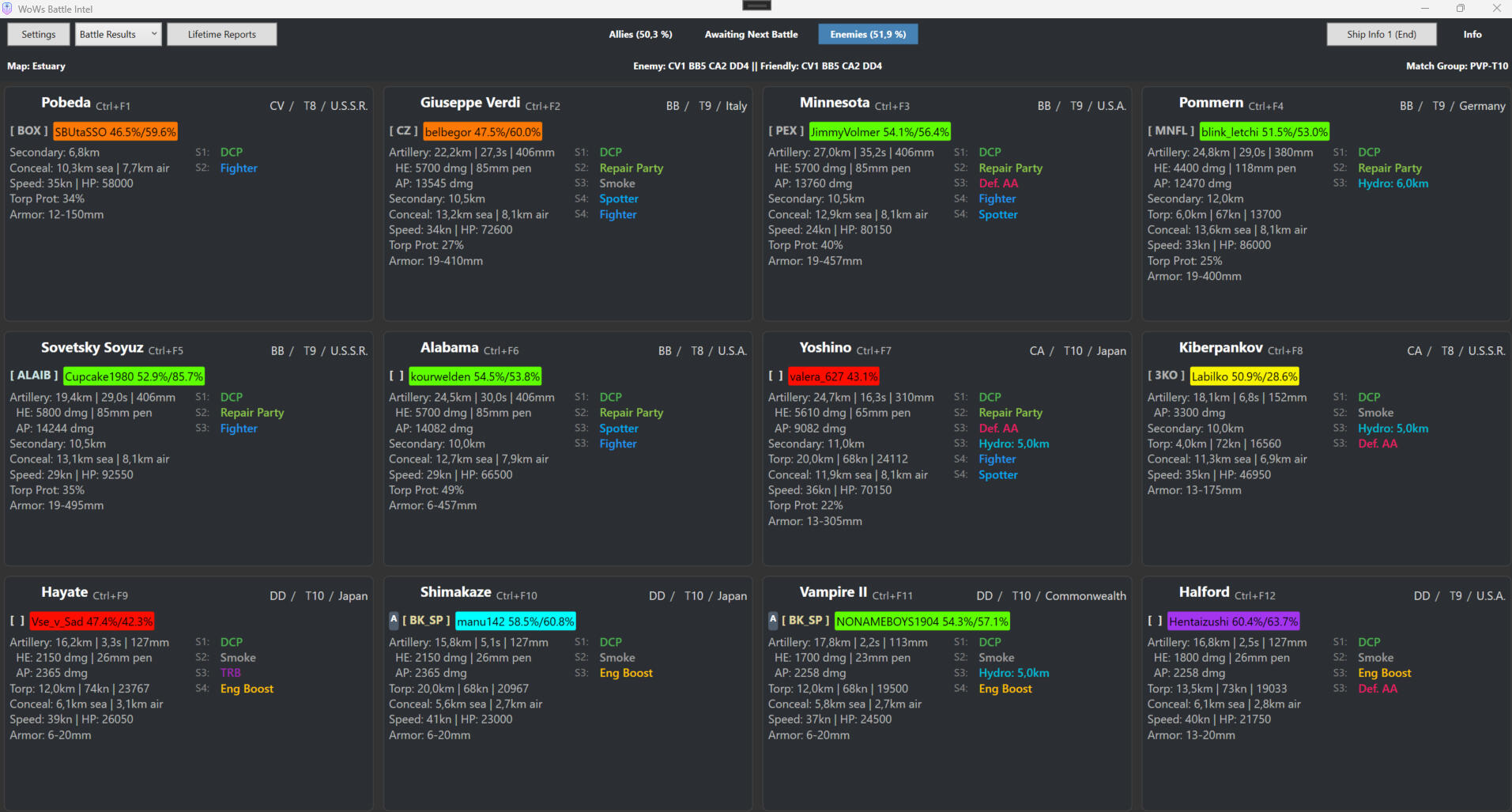The image size is (1512, 812).
Task: Select the Shimakaze ship name
Action: click(x=456, y=592)
